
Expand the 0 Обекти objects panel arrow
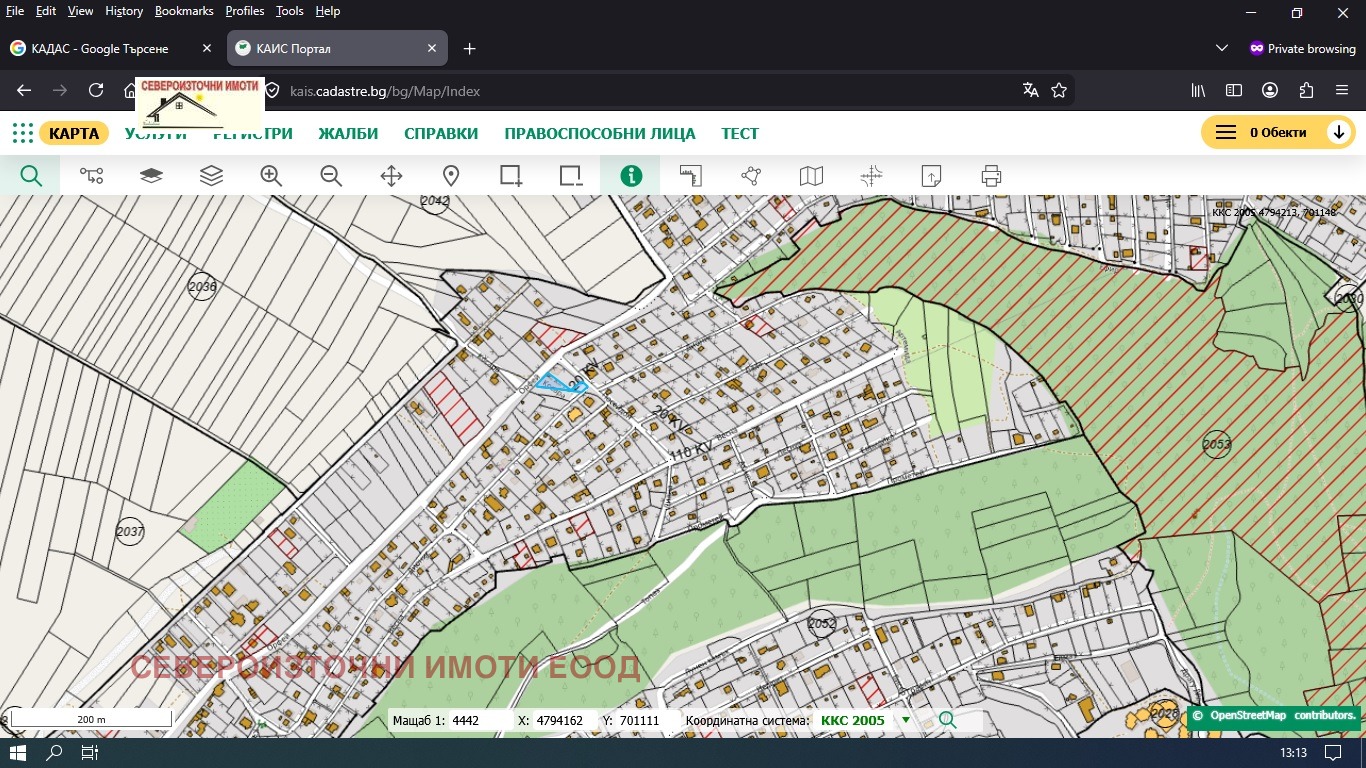click(1338, 132)
